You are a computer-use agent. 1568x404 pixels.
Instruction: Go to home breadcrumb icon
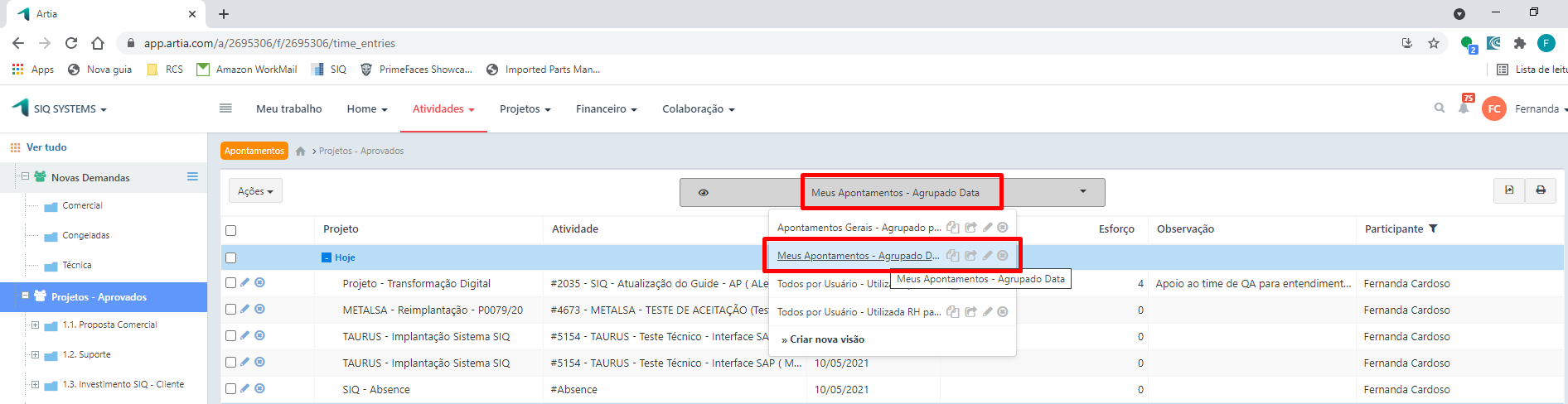click(300, 151)
